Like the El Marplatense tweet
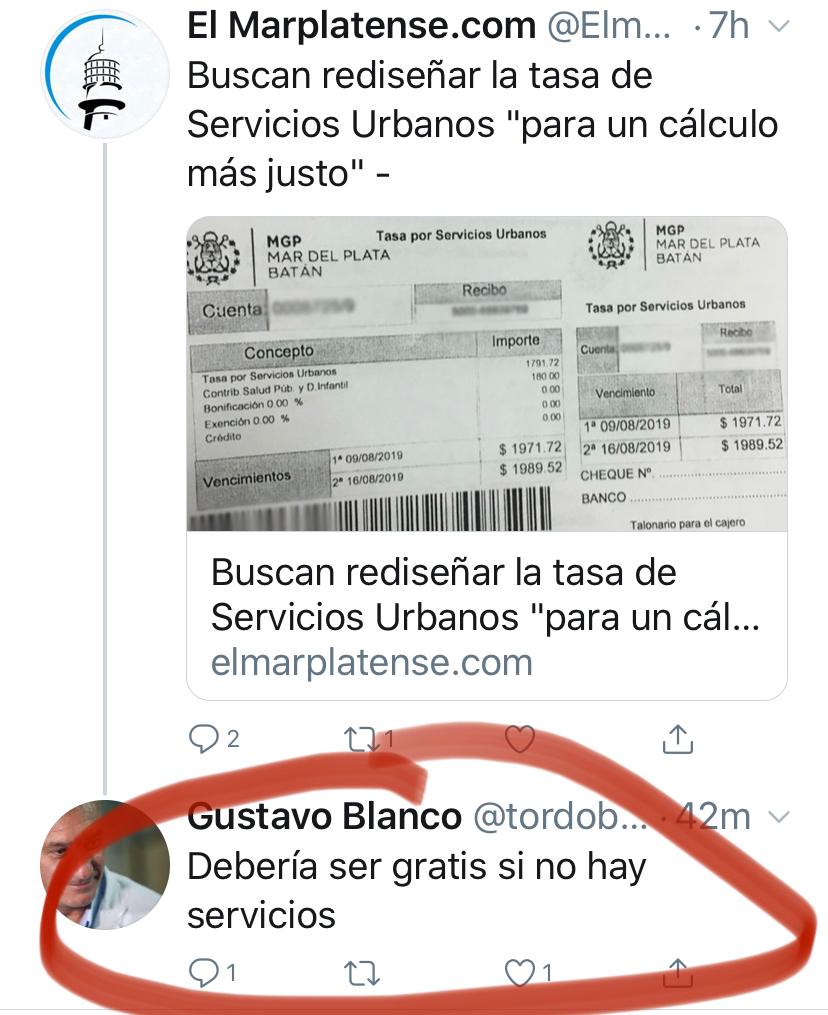Viewport: 828px width, 1015px height. click(x=519, y=739)
